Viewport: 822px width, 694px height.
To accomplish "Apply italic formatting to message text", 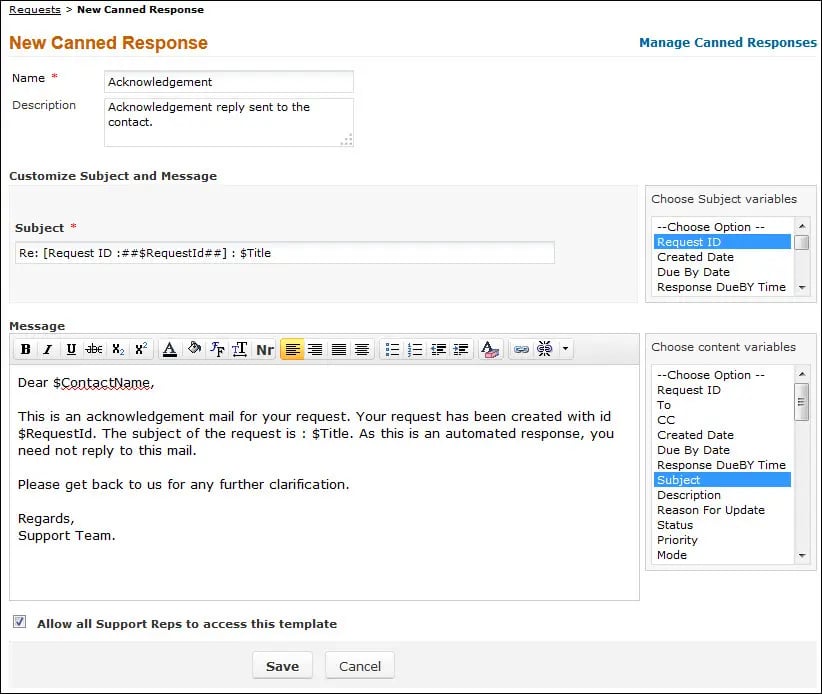I will point(47,349).
